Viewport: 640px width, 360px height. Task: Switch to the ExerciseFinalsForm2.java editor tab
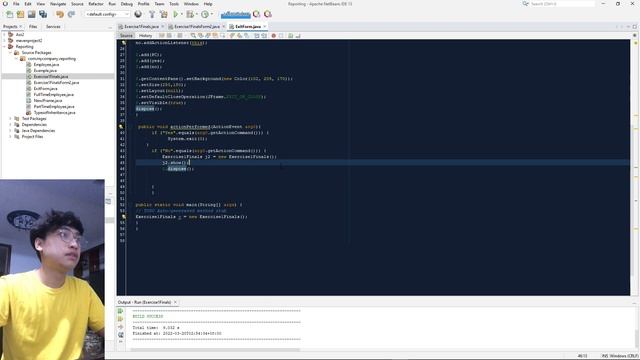tap(197, 27)
